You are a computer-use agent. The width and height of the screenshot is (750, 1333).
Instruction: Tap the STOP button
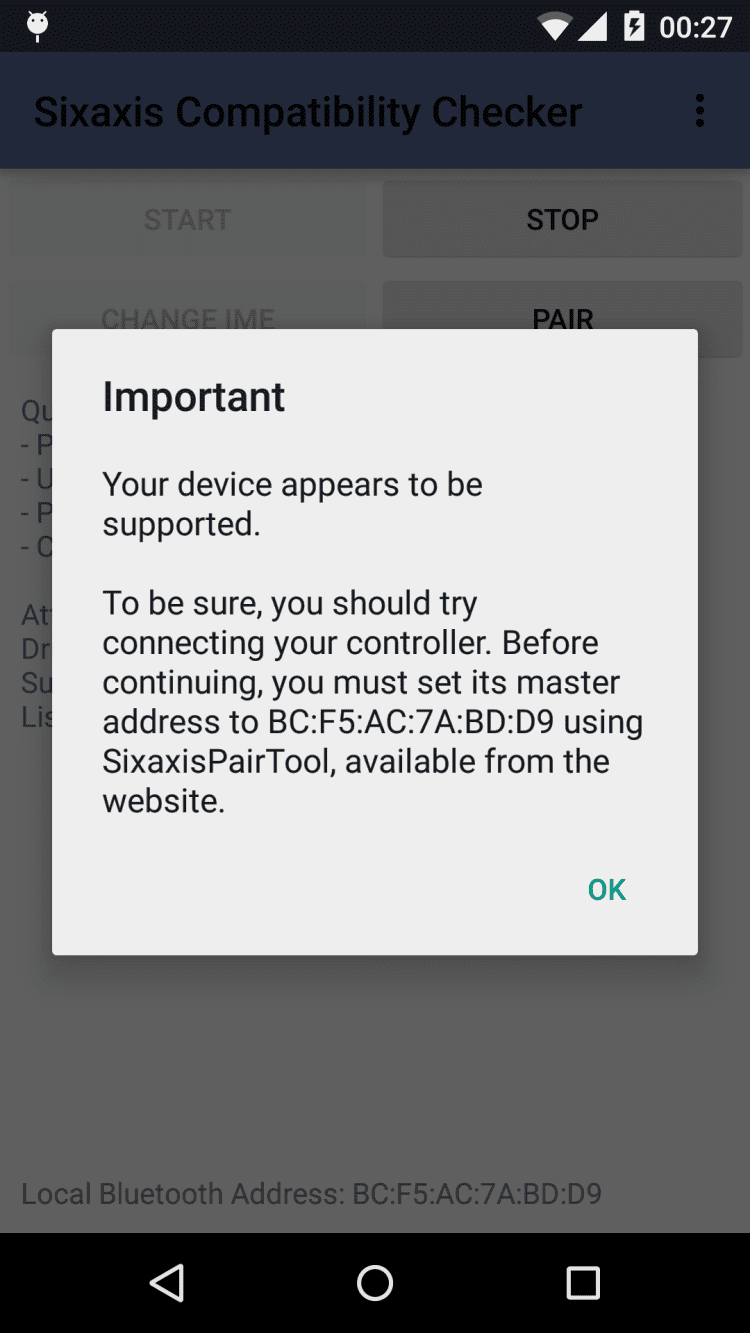[562, 219]
